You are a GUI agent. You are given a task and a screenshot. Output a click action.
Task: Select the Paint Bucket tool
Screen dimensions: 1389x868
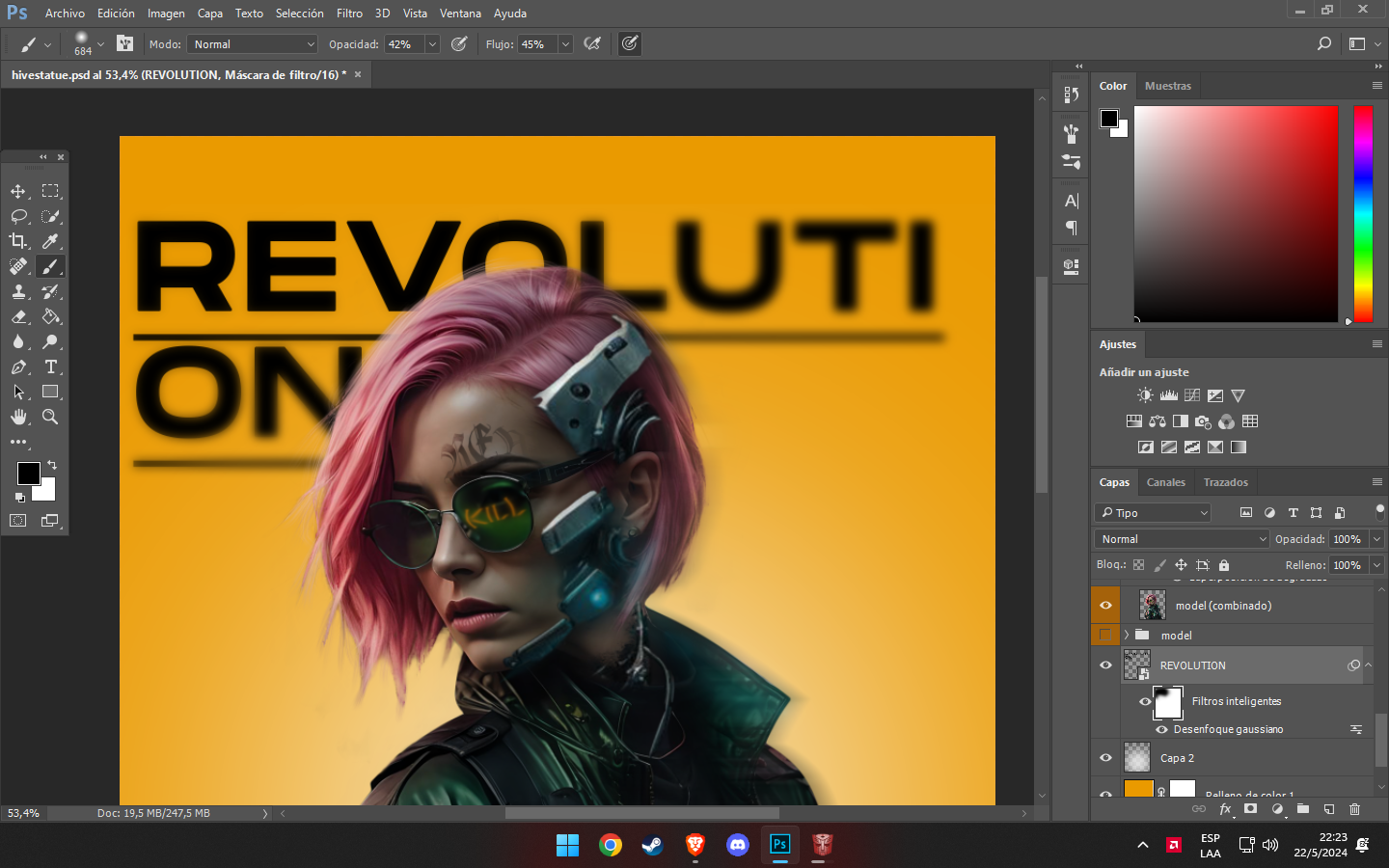[x=50, y=316]
